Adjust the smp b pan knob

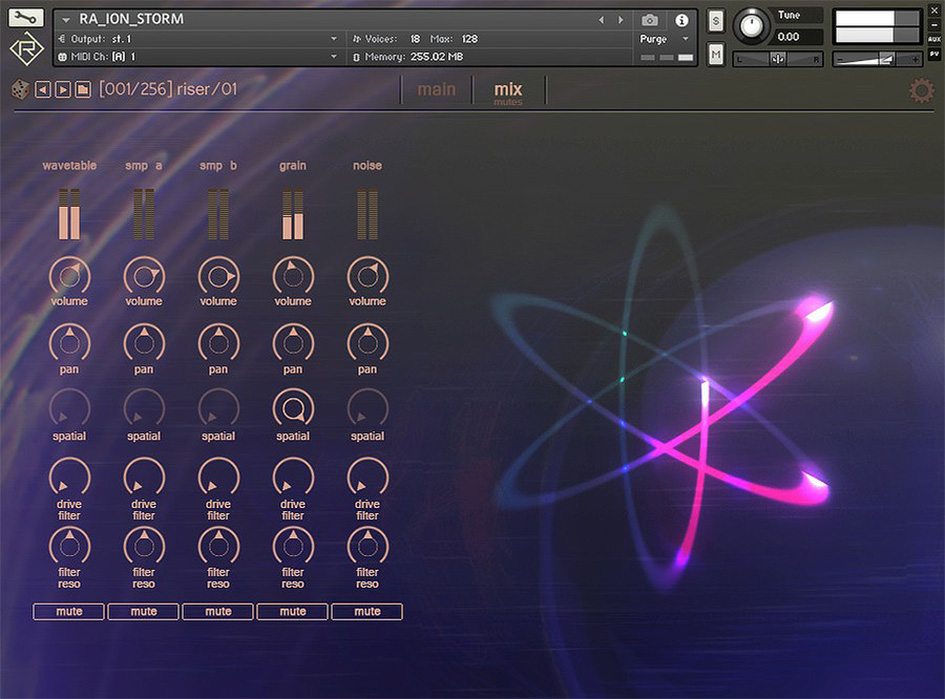218,343
